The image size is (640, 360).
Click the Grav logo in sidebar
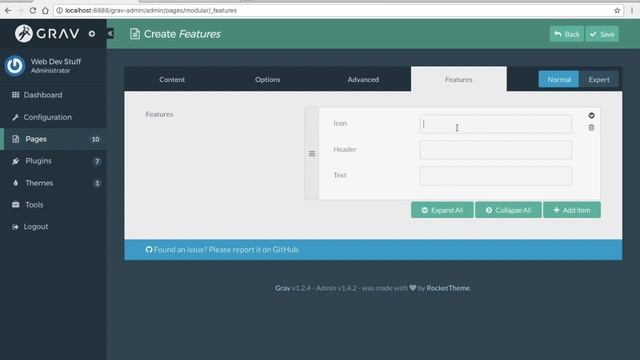(x=47, y=33)
